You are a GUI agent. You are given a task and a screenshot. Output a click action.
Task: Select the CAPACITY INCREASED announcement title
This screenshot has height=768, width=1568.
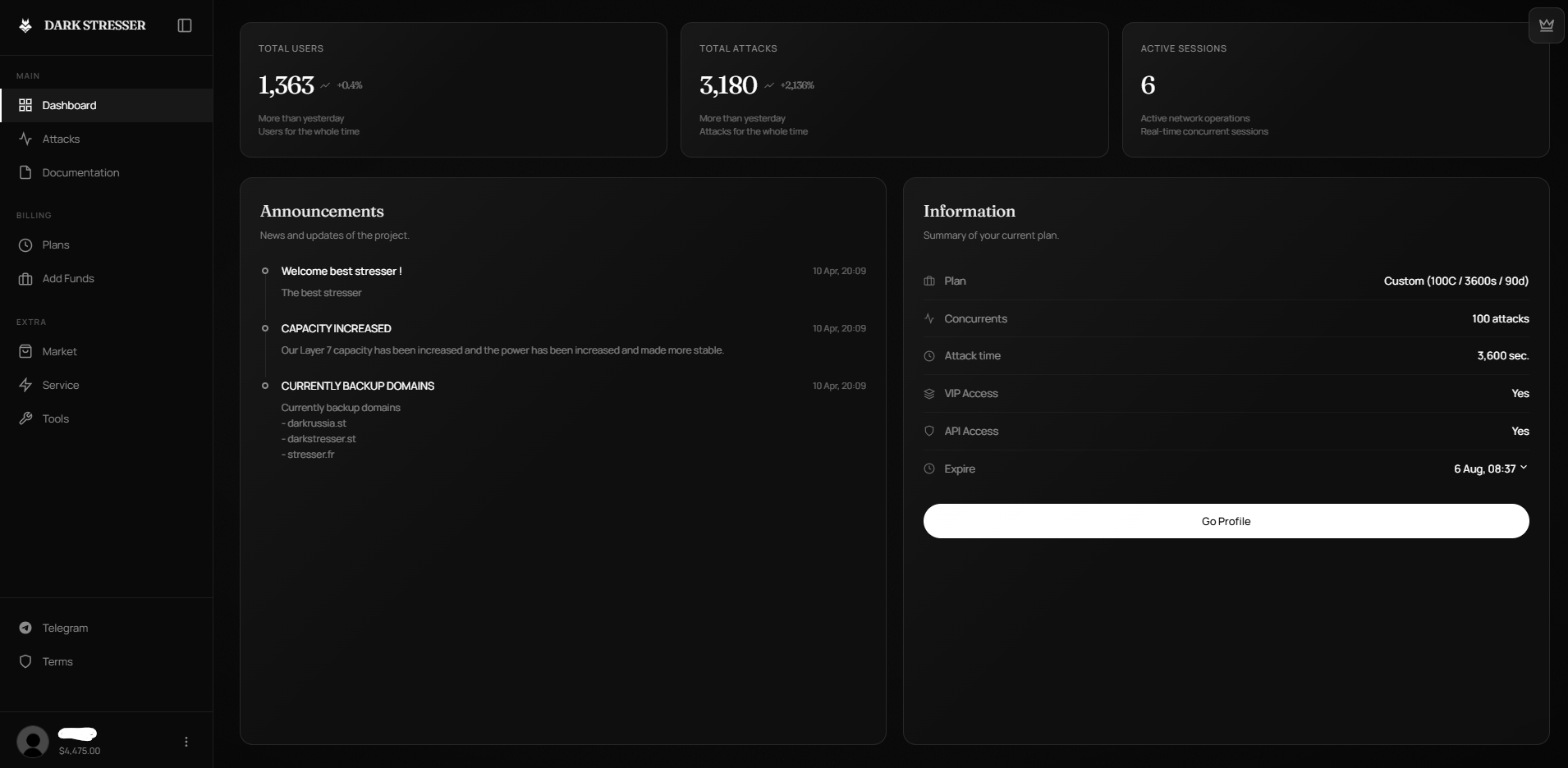(x=336, y=328)
